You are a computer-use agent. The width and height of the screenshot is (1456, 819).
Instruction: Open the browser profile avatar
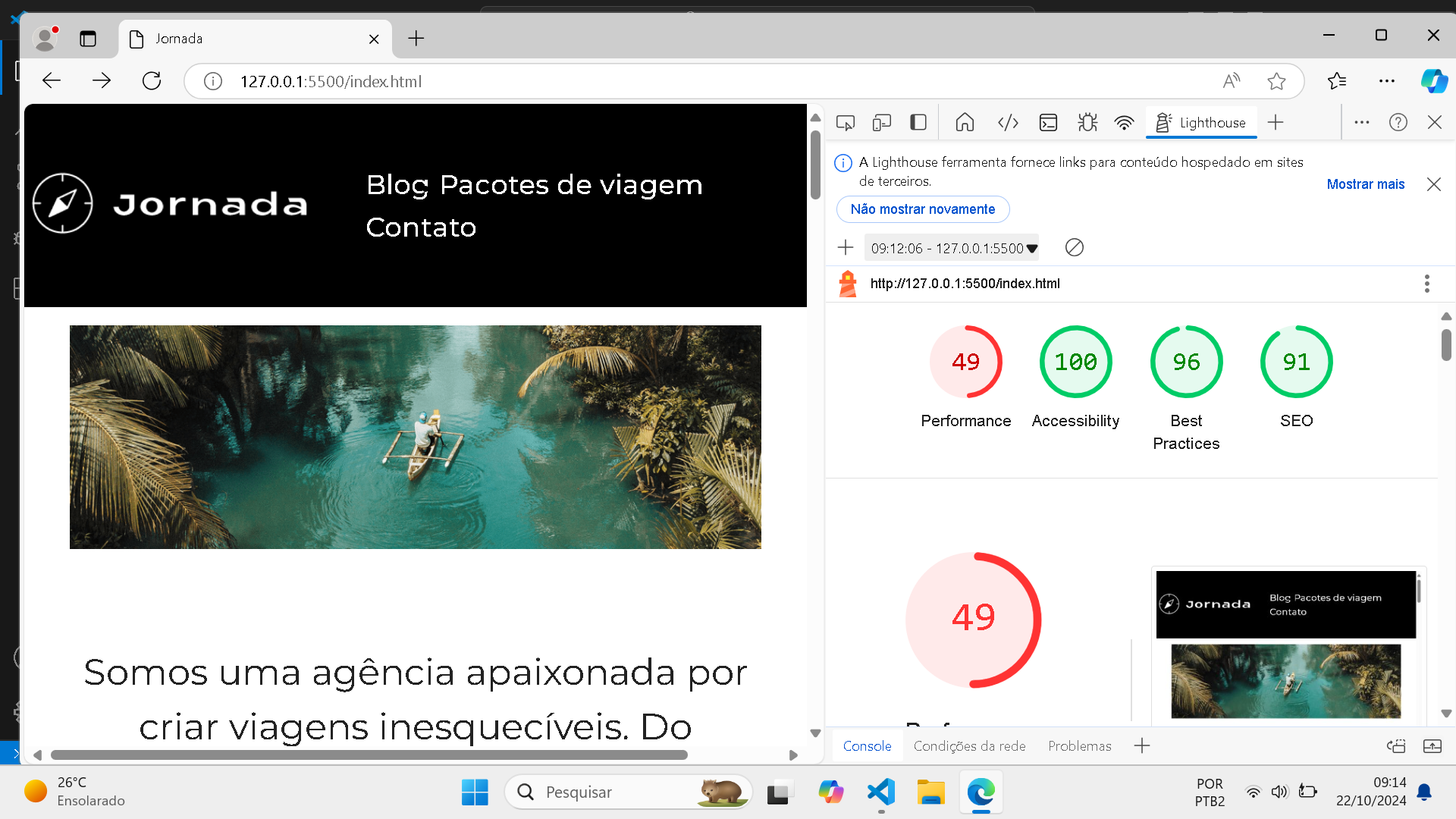[46, 38]
